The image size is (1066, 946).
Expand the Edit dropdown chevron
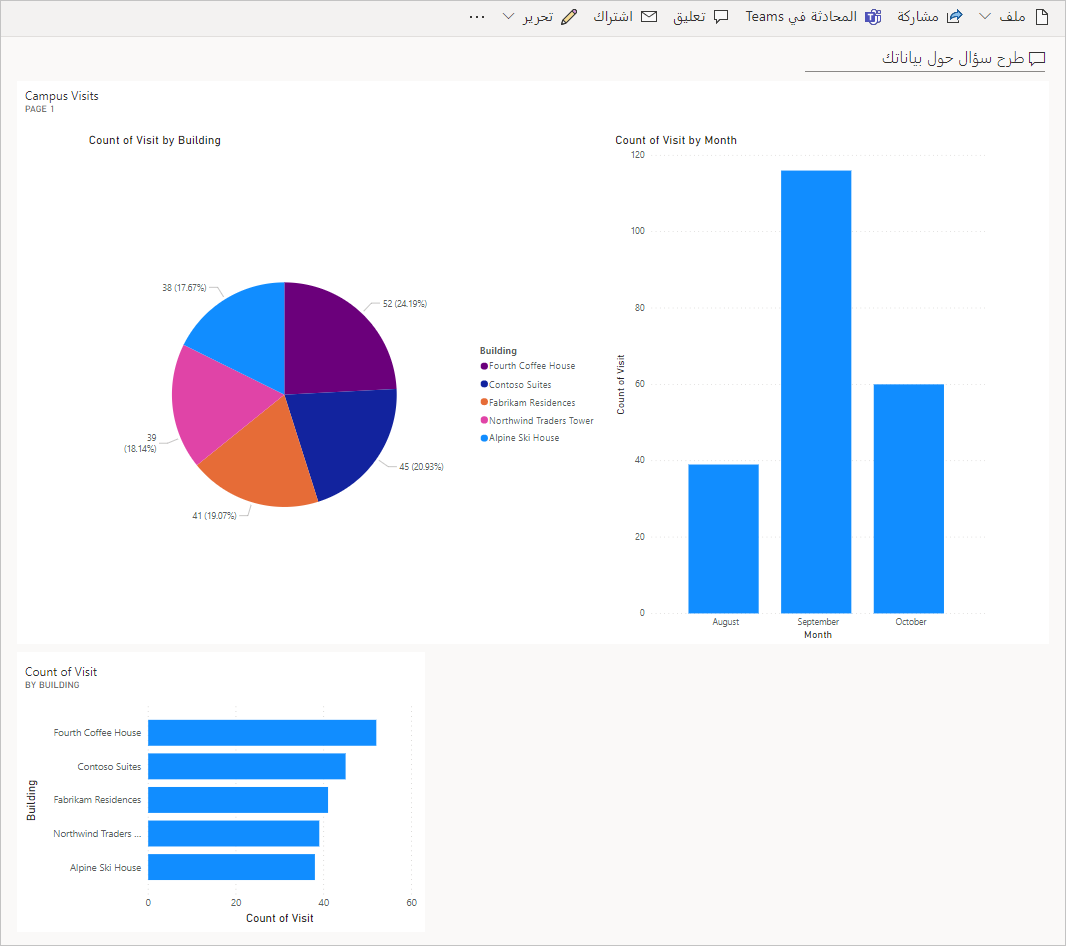coord(508,16)
